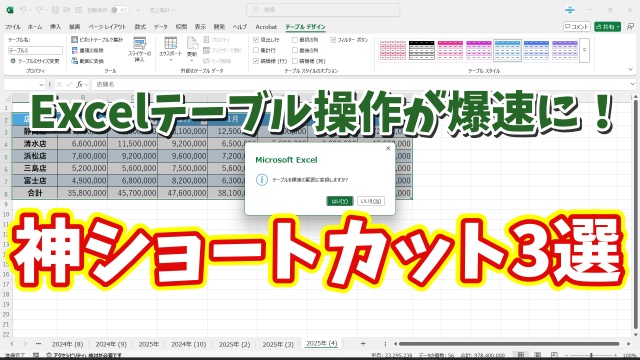Click the Undo arrow icon

tap(23, 10)
